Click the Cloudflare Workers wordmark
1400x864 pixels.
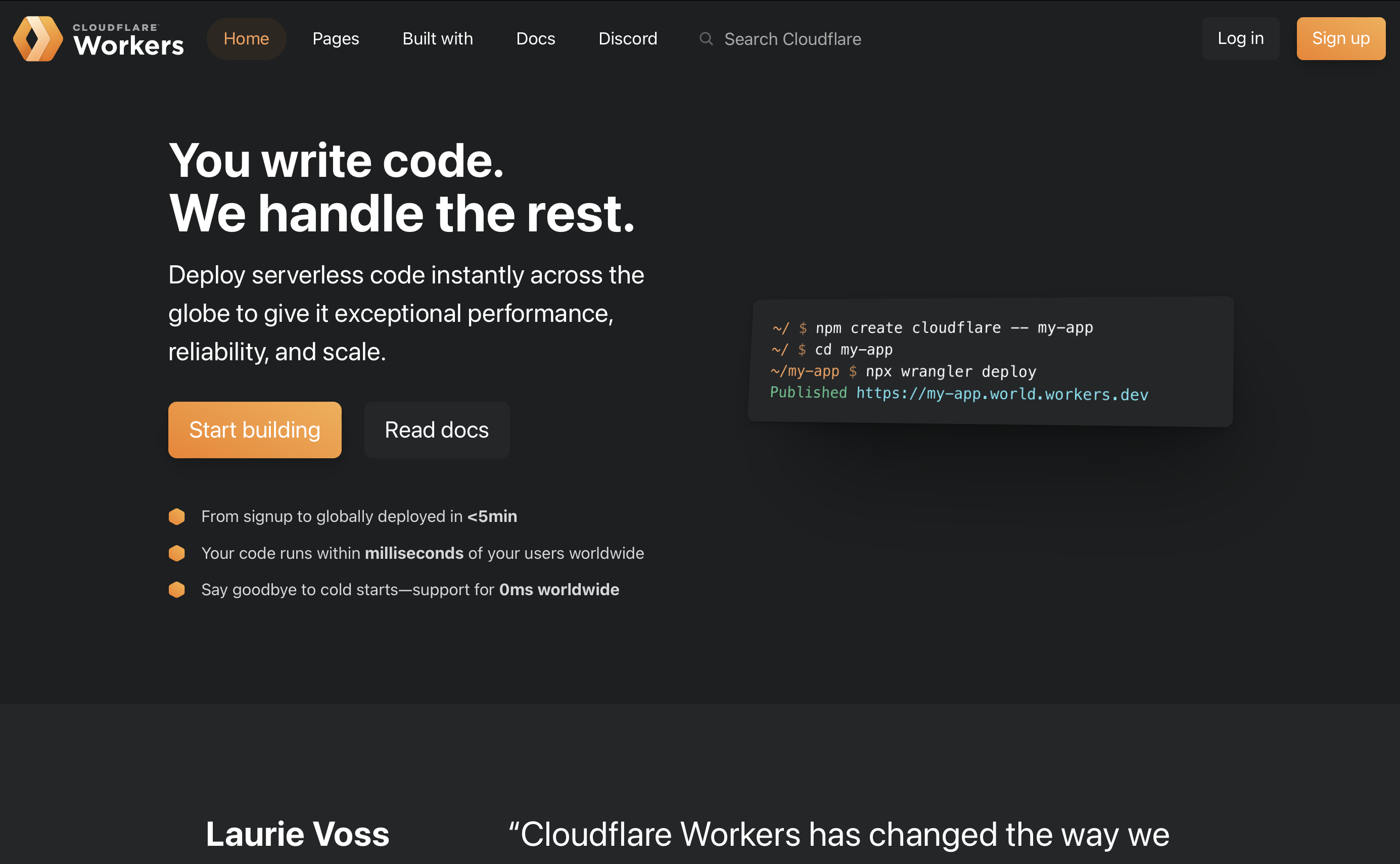point(128,40)
